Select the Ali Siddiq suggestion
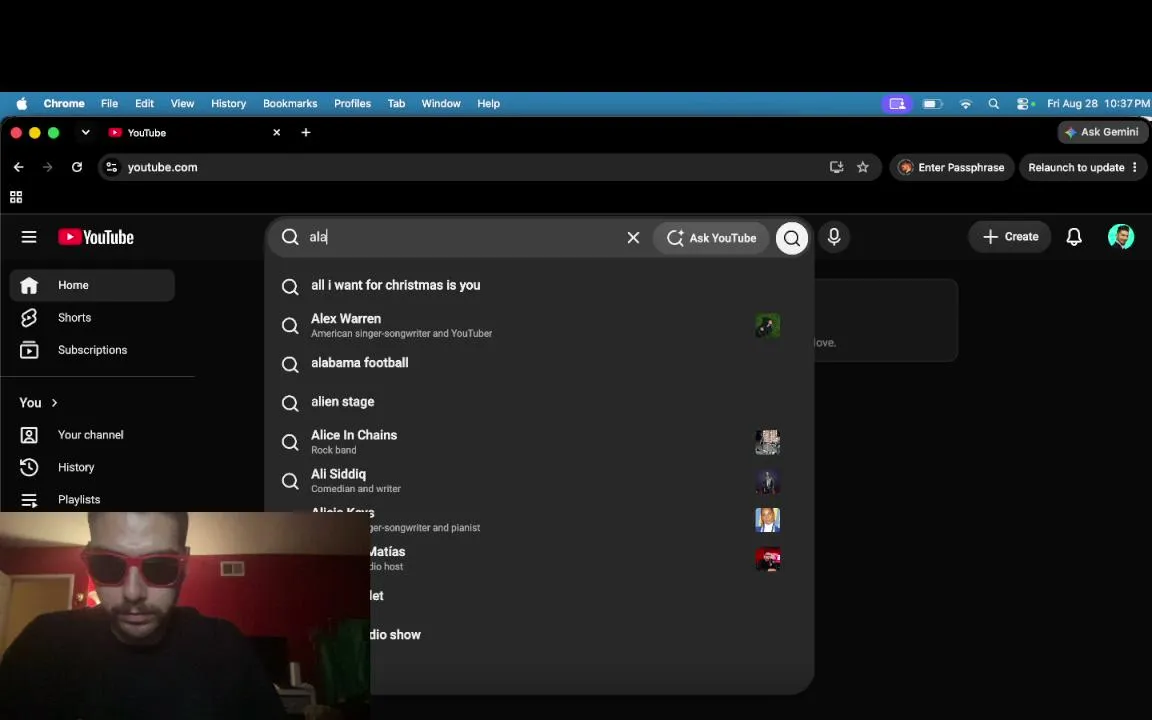 pos(539,480)
